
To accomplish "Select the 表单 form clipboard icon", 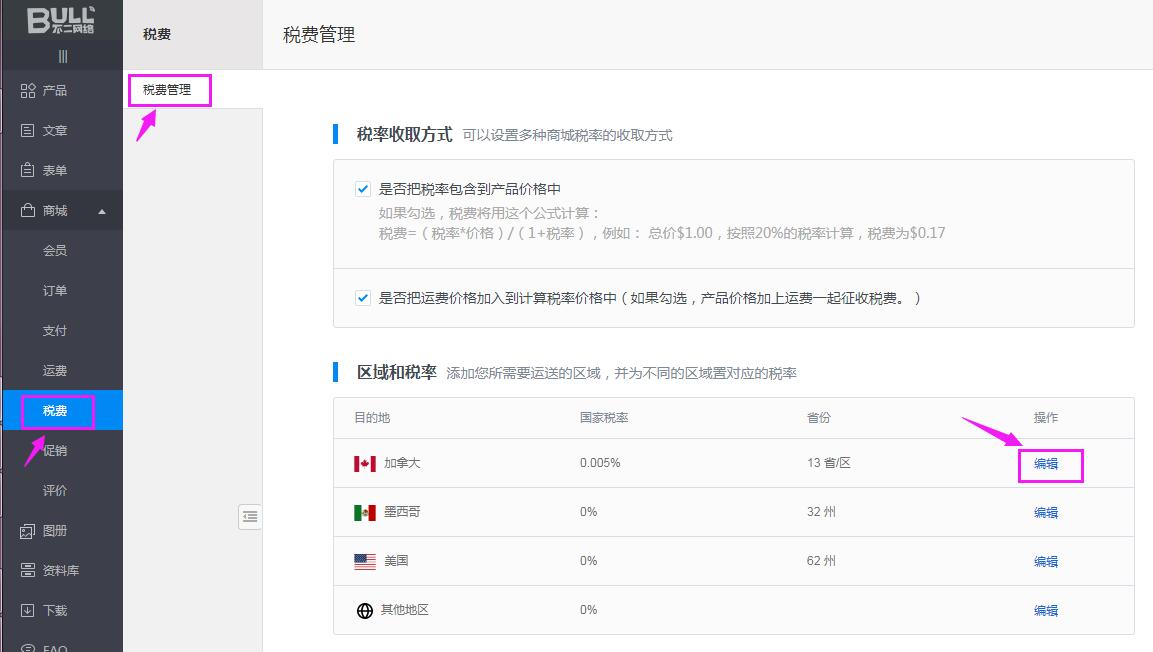I will (x=28, y=171).
